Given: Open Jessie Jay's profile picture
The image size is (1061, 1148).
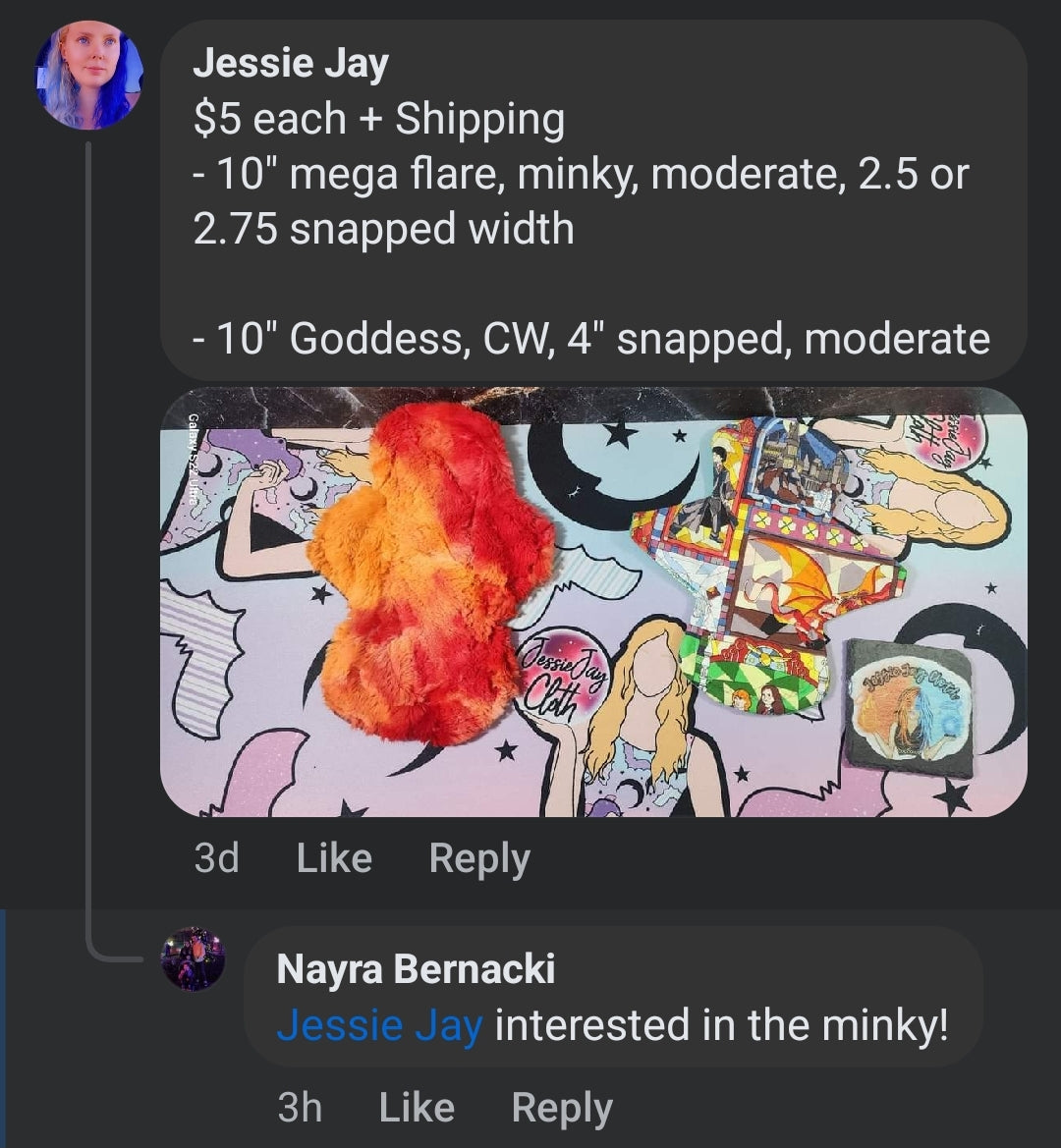Looking at the screenshot, I should 88,76.
